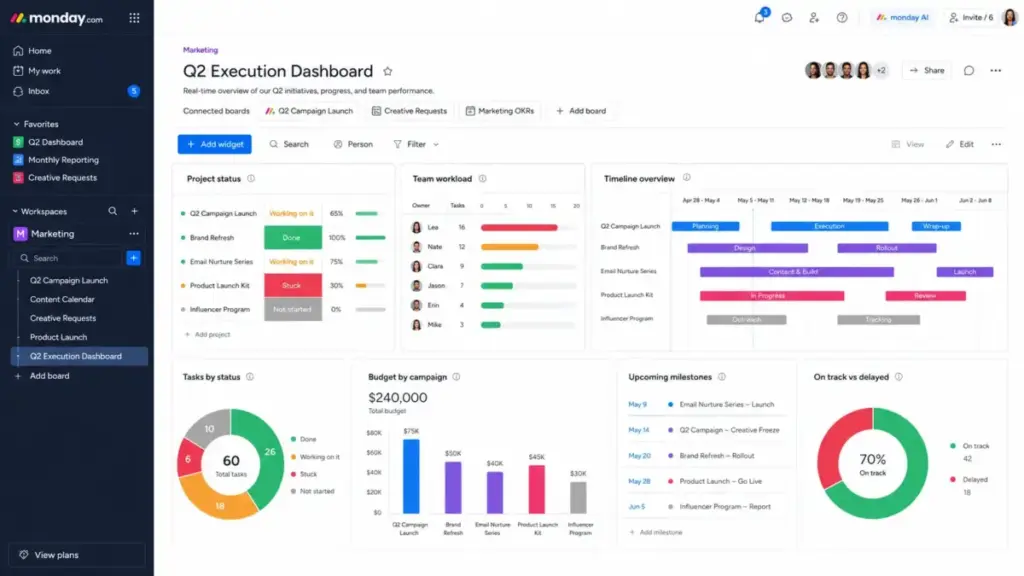Click Q2 Campaign Launch 65% progress bar
The height and width of the screenshot is (576, 1024).
(x=370, y=214)
